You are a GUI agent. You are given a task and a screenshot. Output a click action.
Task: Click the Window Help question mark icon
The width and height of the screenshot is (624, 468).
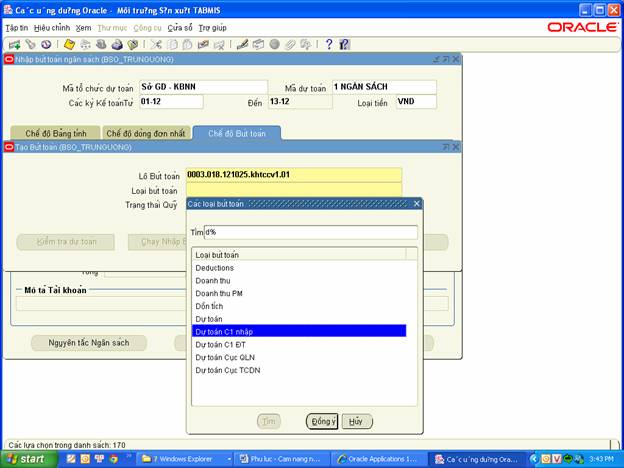[329, 45]
